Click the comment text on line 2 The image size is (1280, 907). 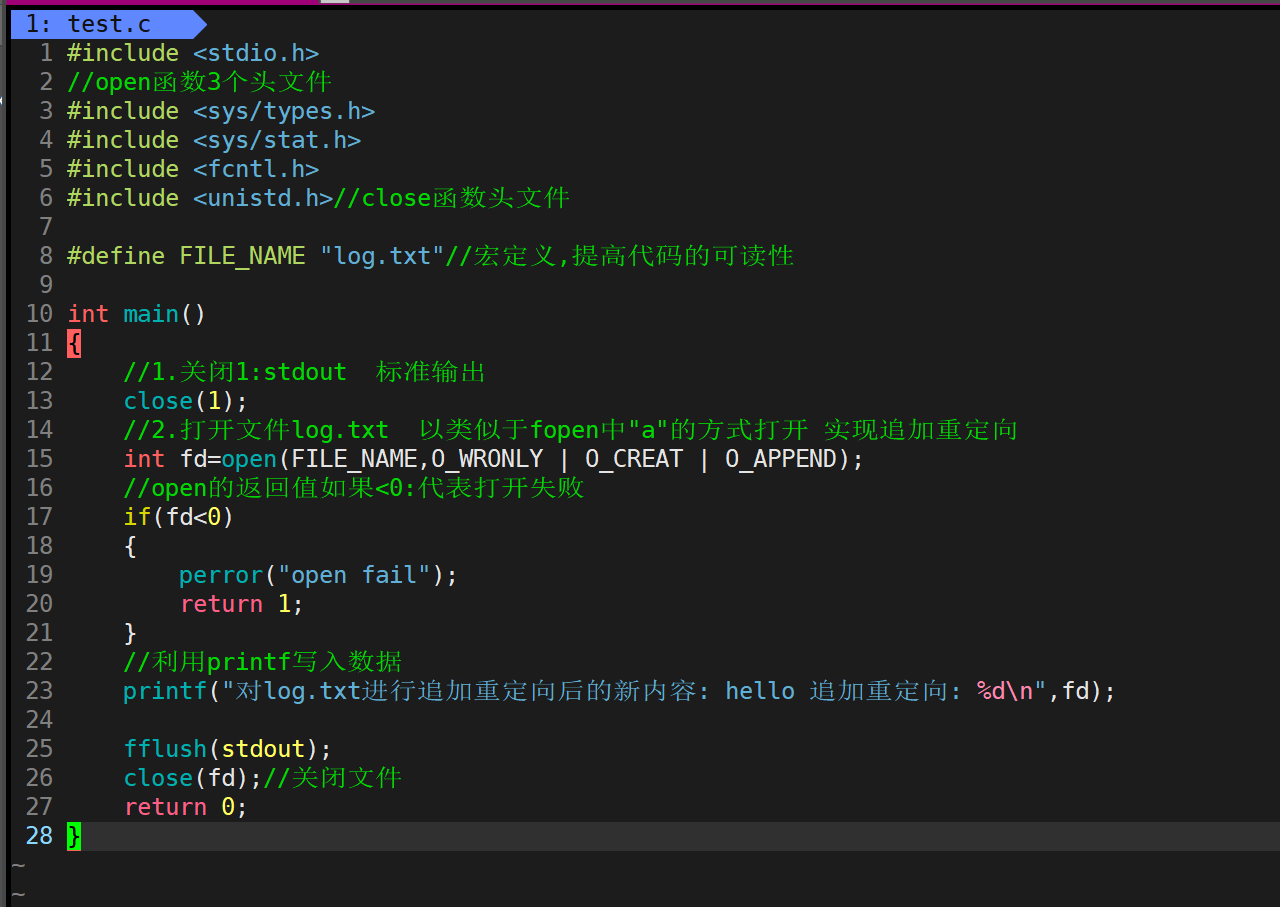click(199, 82)
